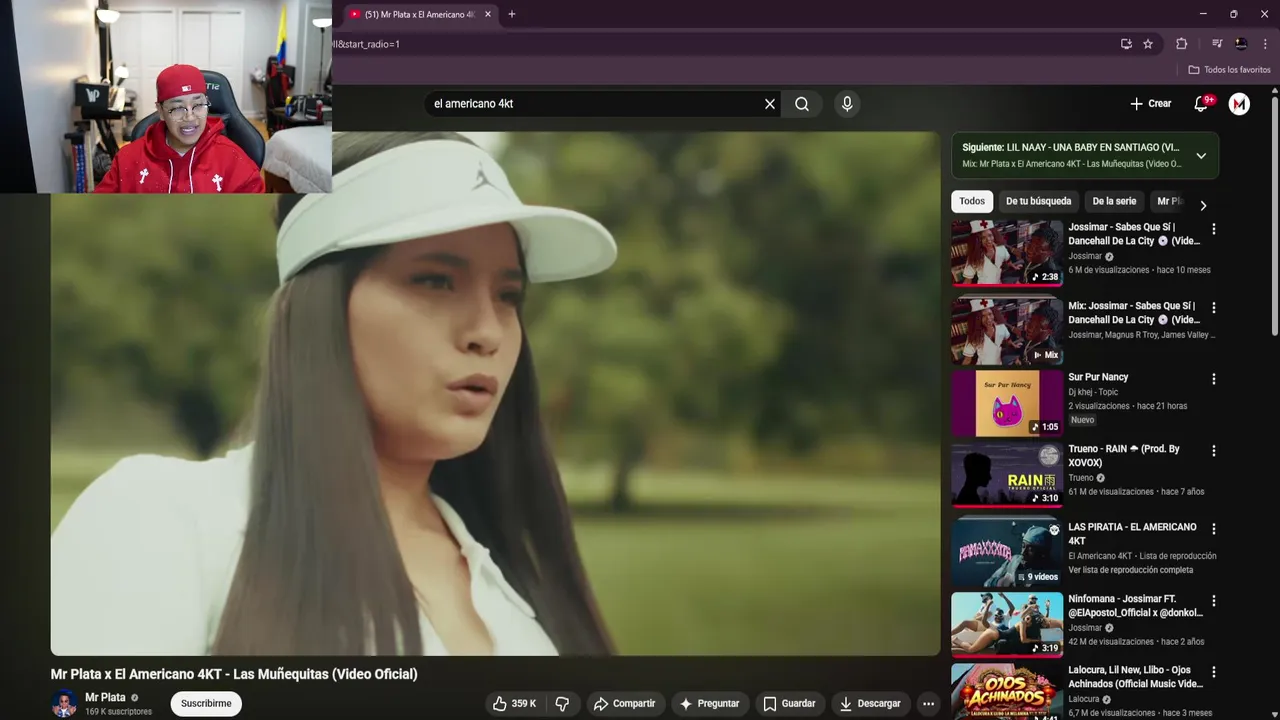1280x720 pixels.
Task: Open the Trueno RAIN thumbnail
Action: pyautogui.click(x=1007, y=476)
